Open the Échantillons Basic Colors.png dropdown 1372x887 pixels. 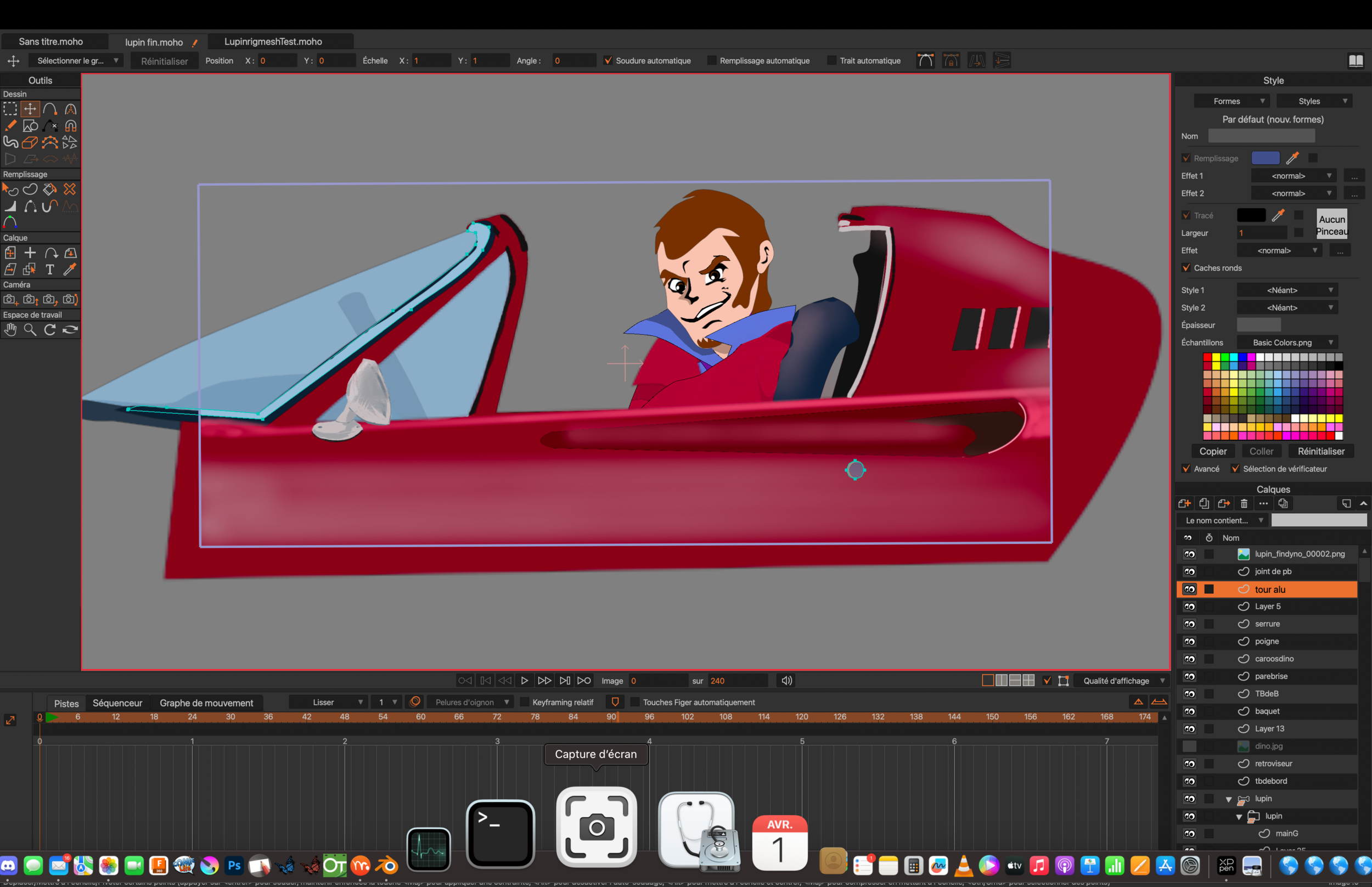click(x=1287, y=343)
